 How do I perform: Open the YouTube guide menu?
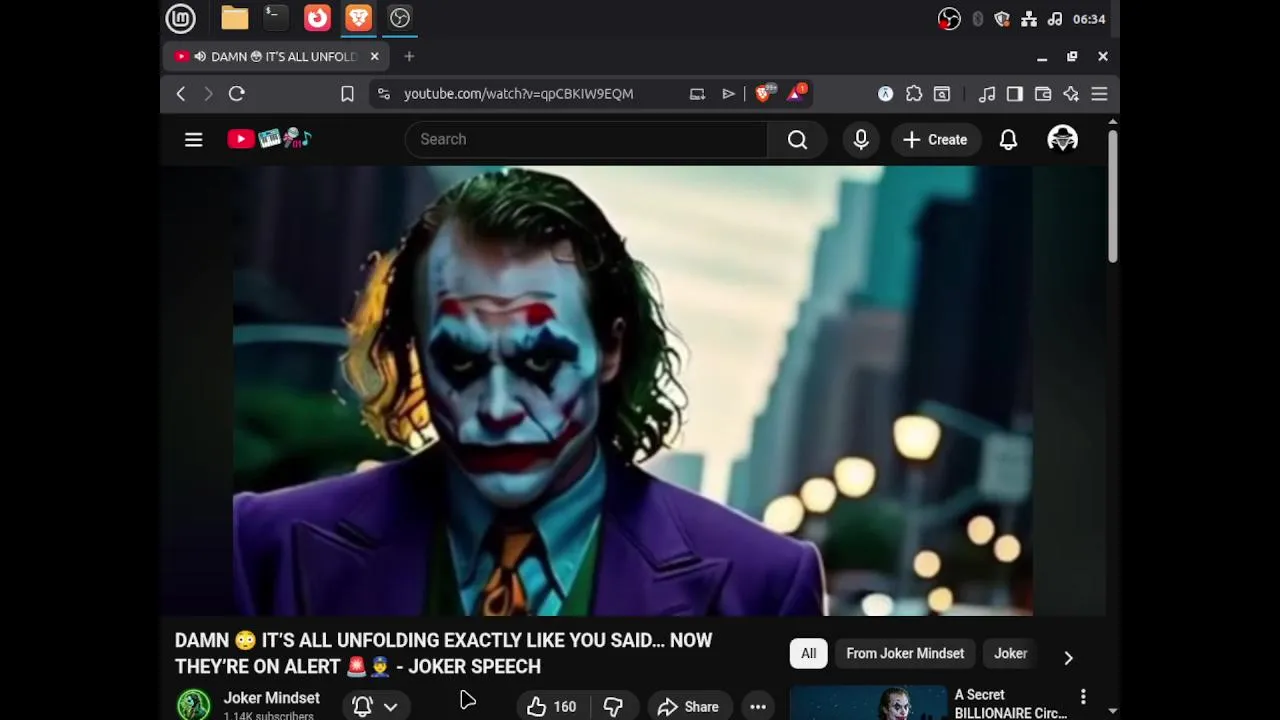click(194, 140)
